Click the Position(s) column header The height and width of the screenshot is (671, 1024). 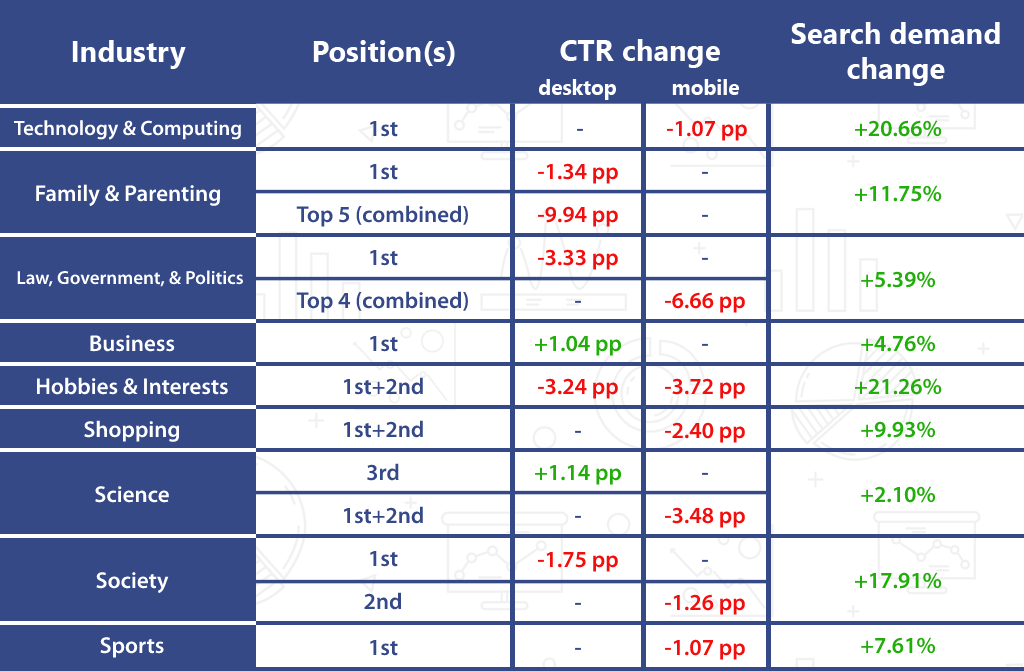pyautogui.click(x=383, y=53)
